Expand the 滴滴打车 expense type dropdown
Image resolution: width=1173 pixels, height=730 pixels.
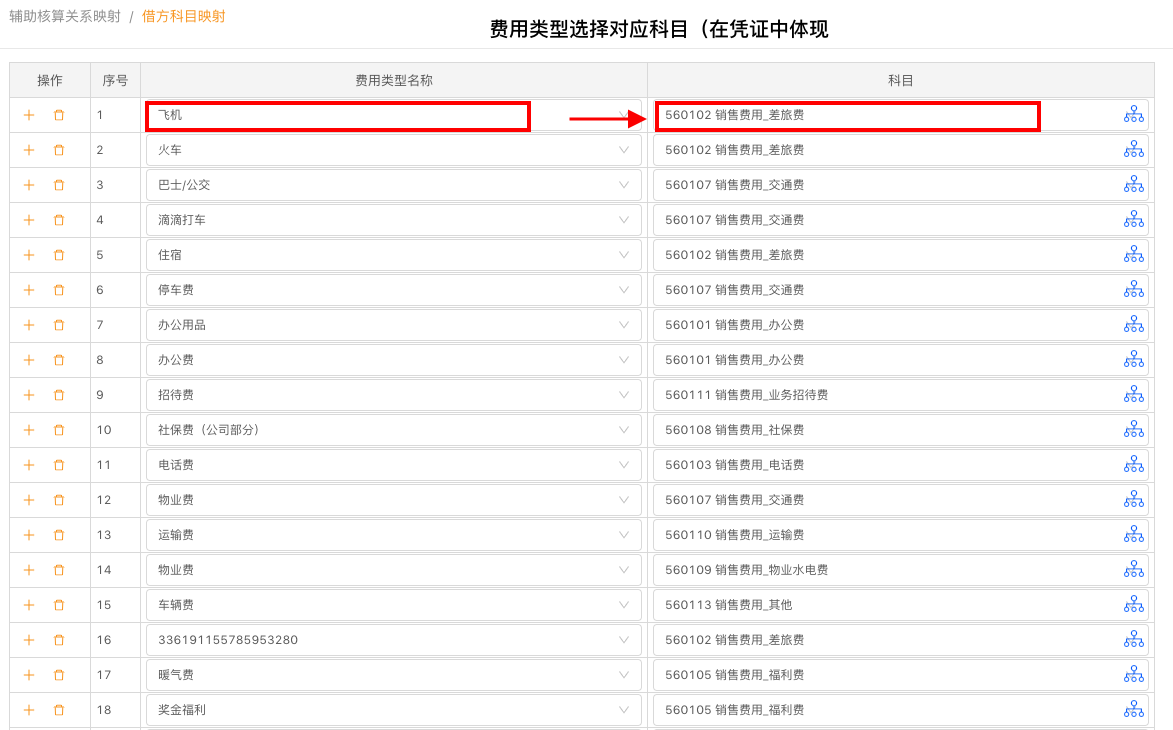[624, 220]
